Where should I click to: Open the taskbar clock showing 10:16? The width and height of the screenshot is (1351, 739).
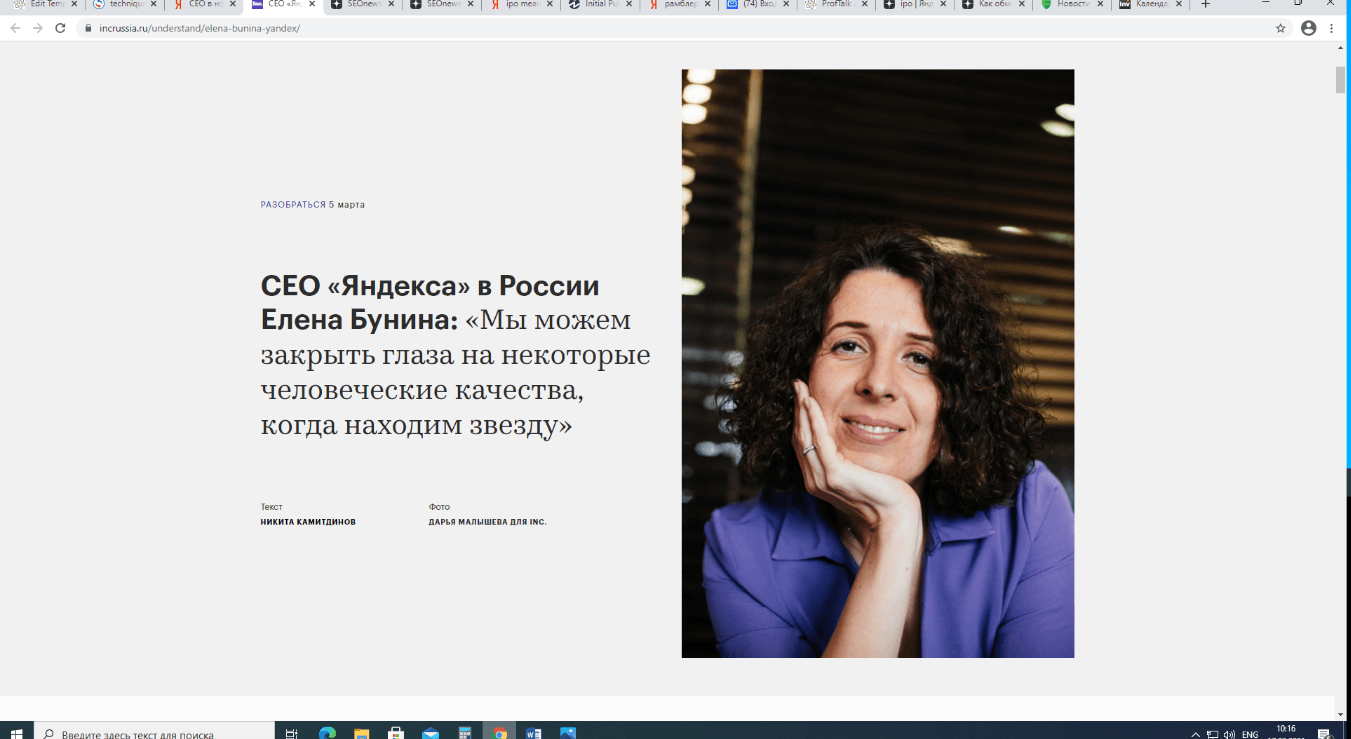(x=1285, y=731)
